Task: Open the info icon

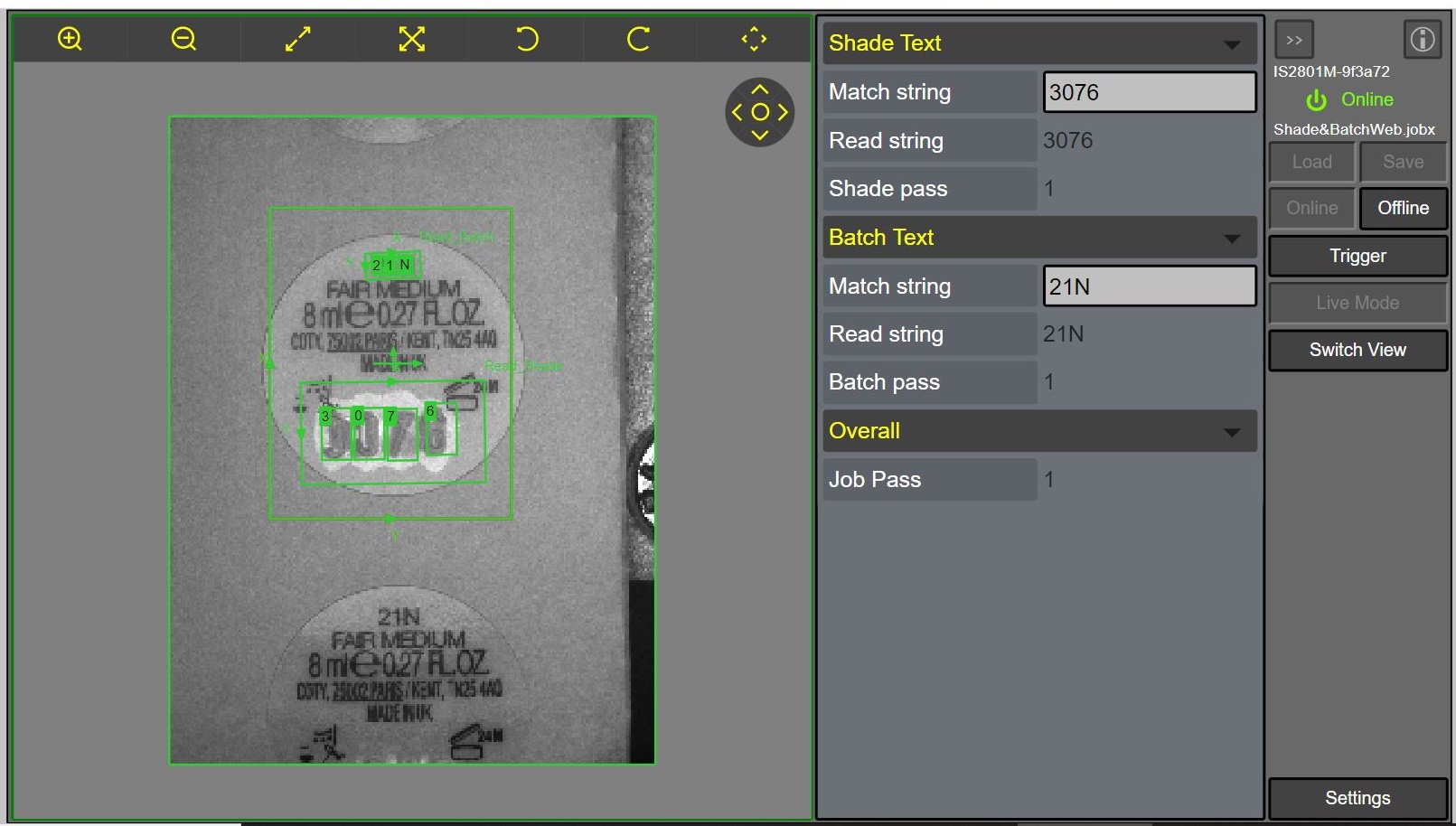Action: pos(1423,40)
